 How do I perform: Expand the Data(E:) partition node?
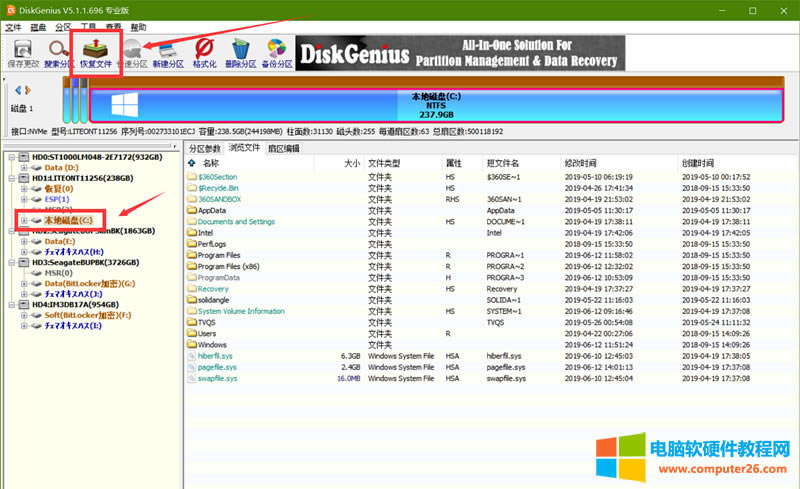point(23,241)
